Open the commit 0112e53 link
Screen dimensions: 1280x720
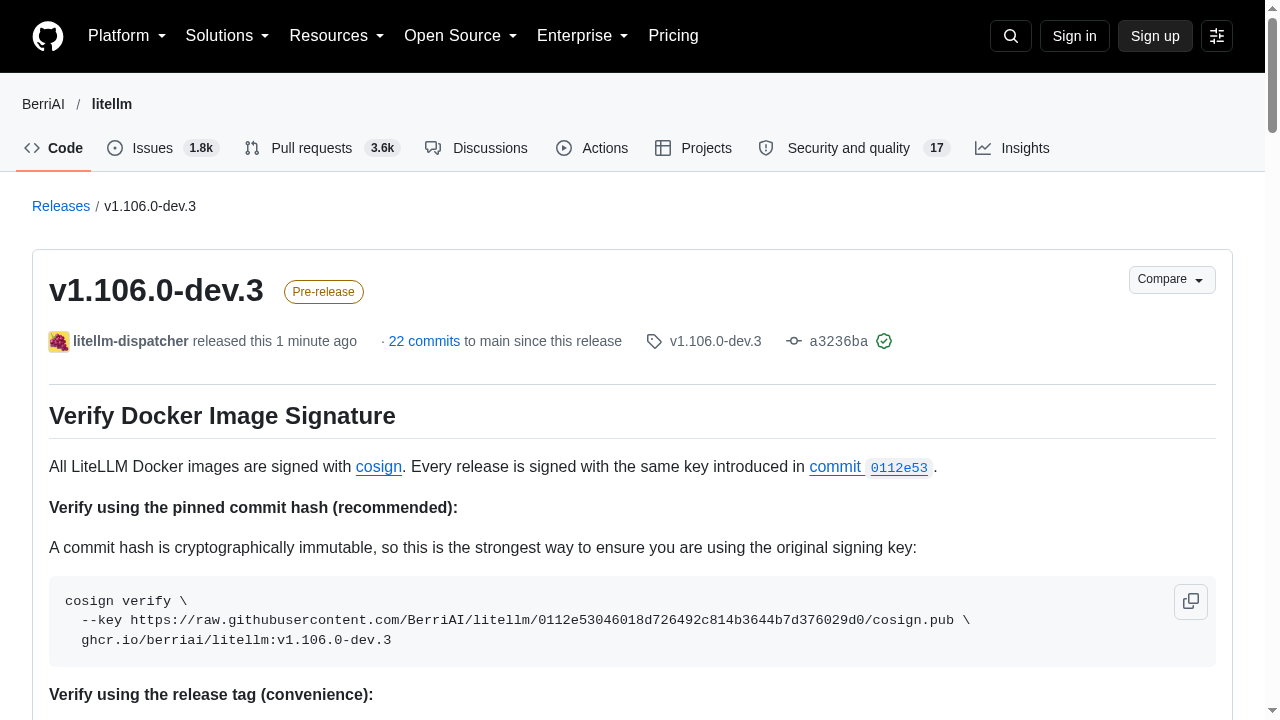871,467
